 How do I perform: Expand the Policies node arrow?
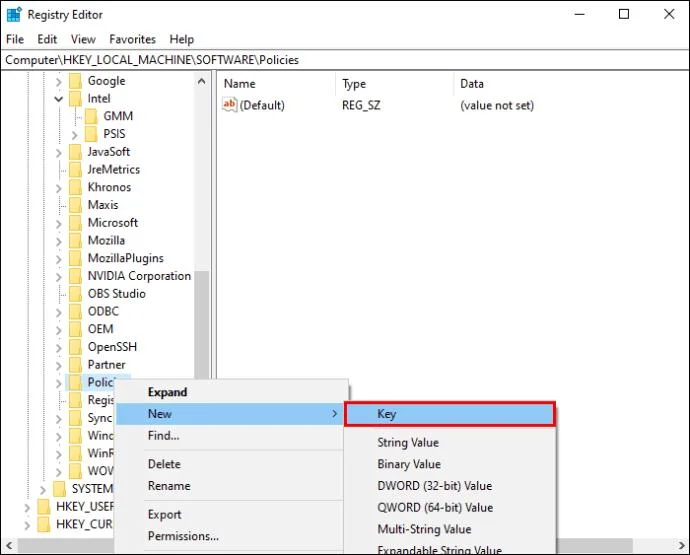59,383
